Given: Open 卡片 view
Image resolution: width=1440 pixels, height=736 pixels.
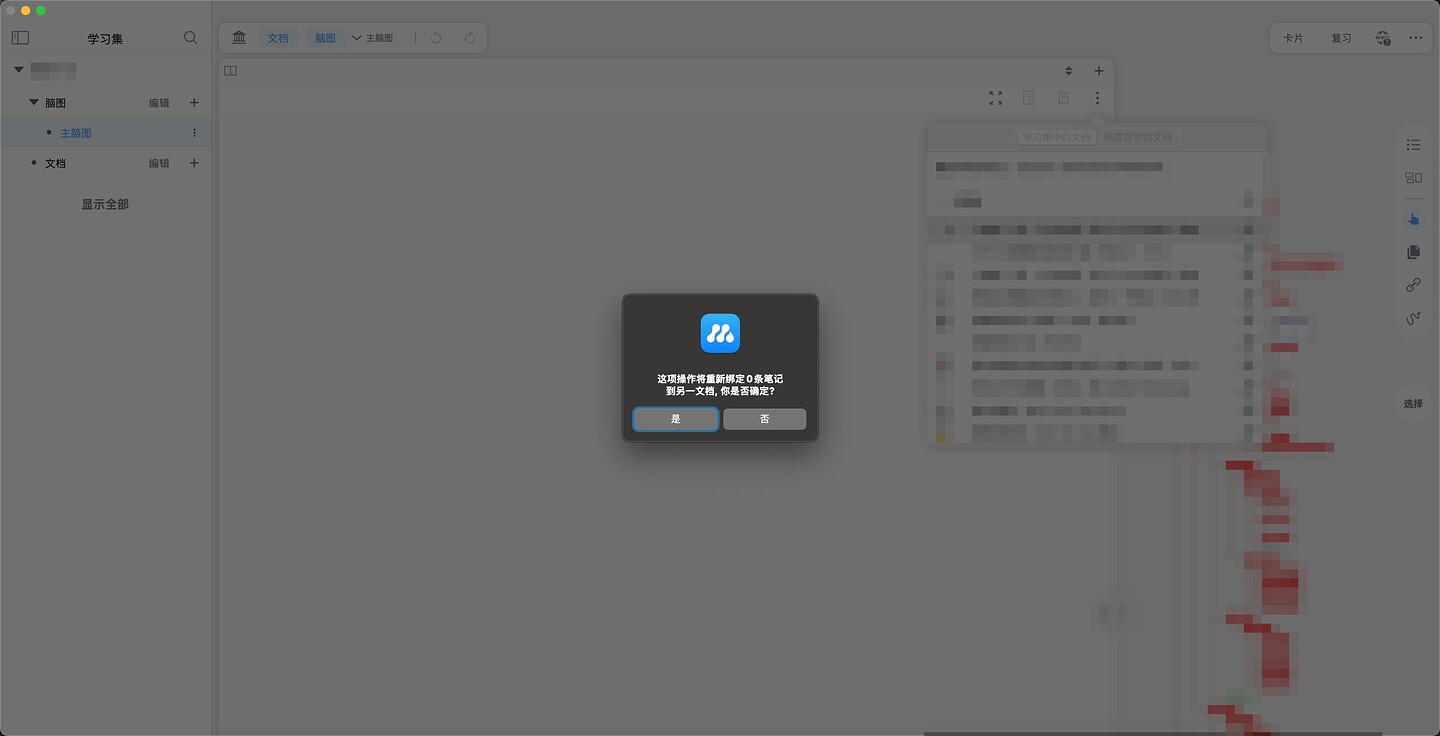Looking at the screenshot, I should [x=1293, y=38].
